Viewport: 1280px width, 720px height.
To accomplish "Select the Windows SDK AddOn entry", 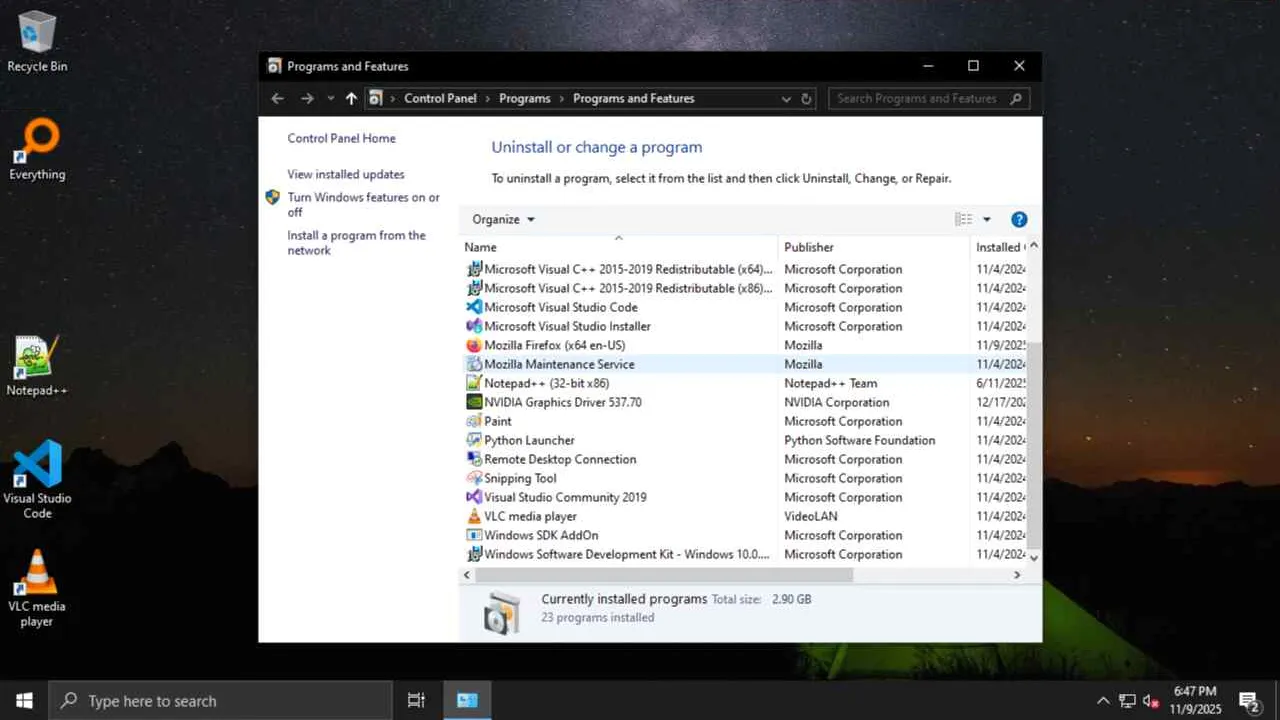I will pyautogui.click(x=746, y=535).
